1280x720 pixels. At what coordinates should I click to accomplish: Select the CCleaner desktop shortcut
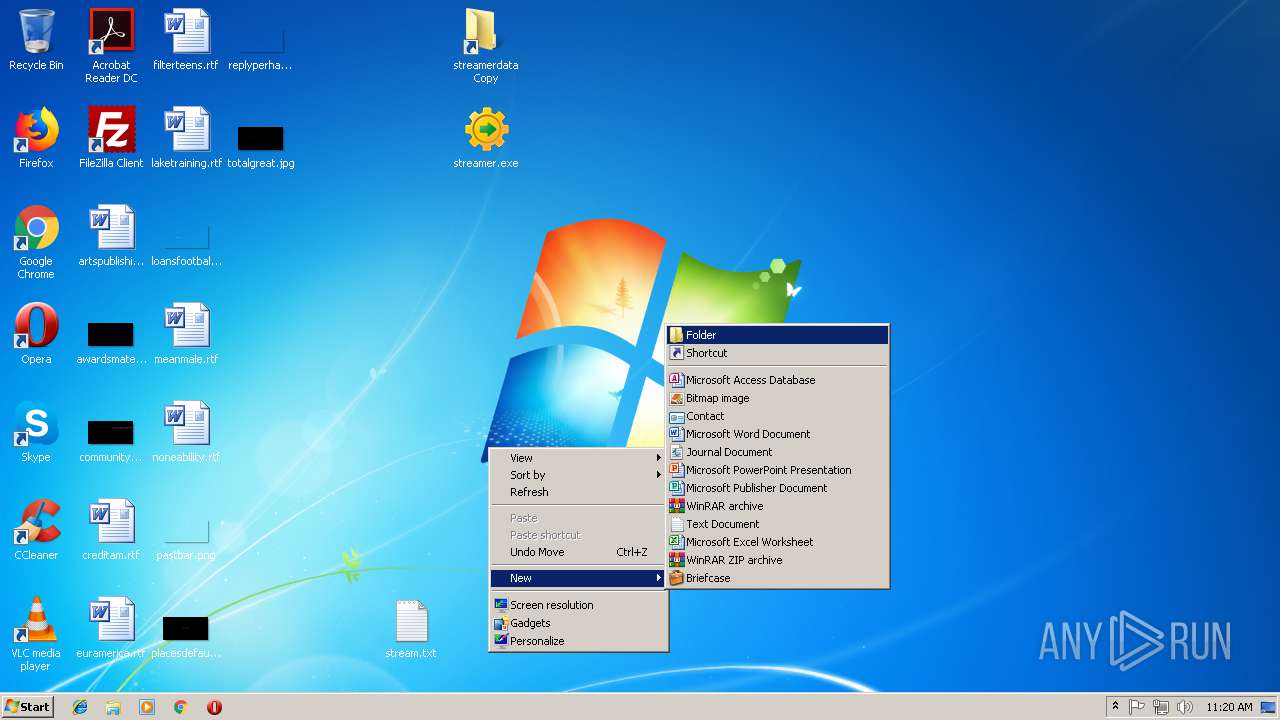[36, 530]
